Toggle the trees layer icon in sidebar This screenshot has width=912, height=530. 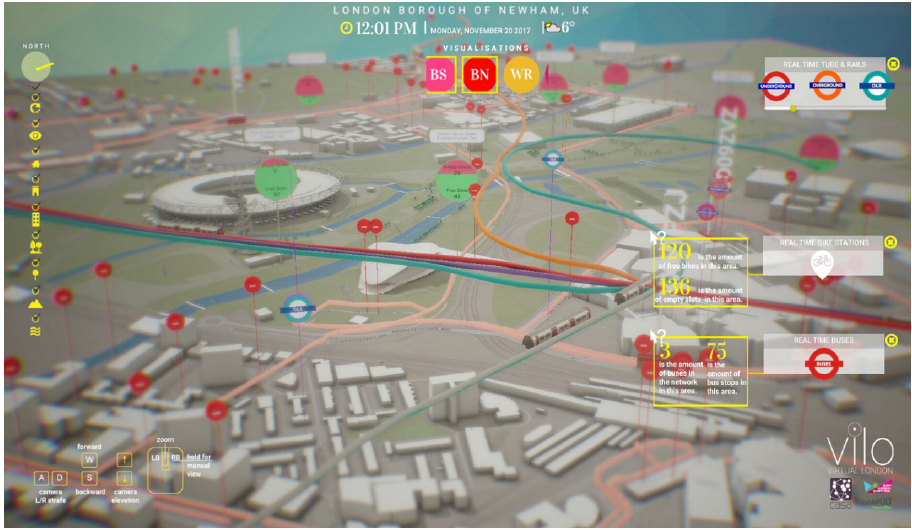[35, 247]
